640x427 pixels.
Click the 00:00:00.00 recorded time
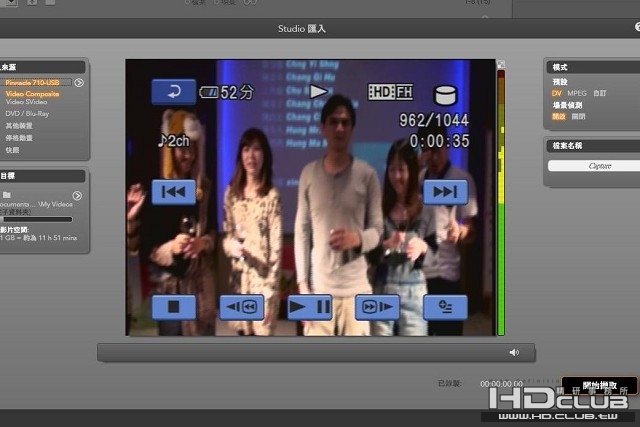[x=501, y=384]
